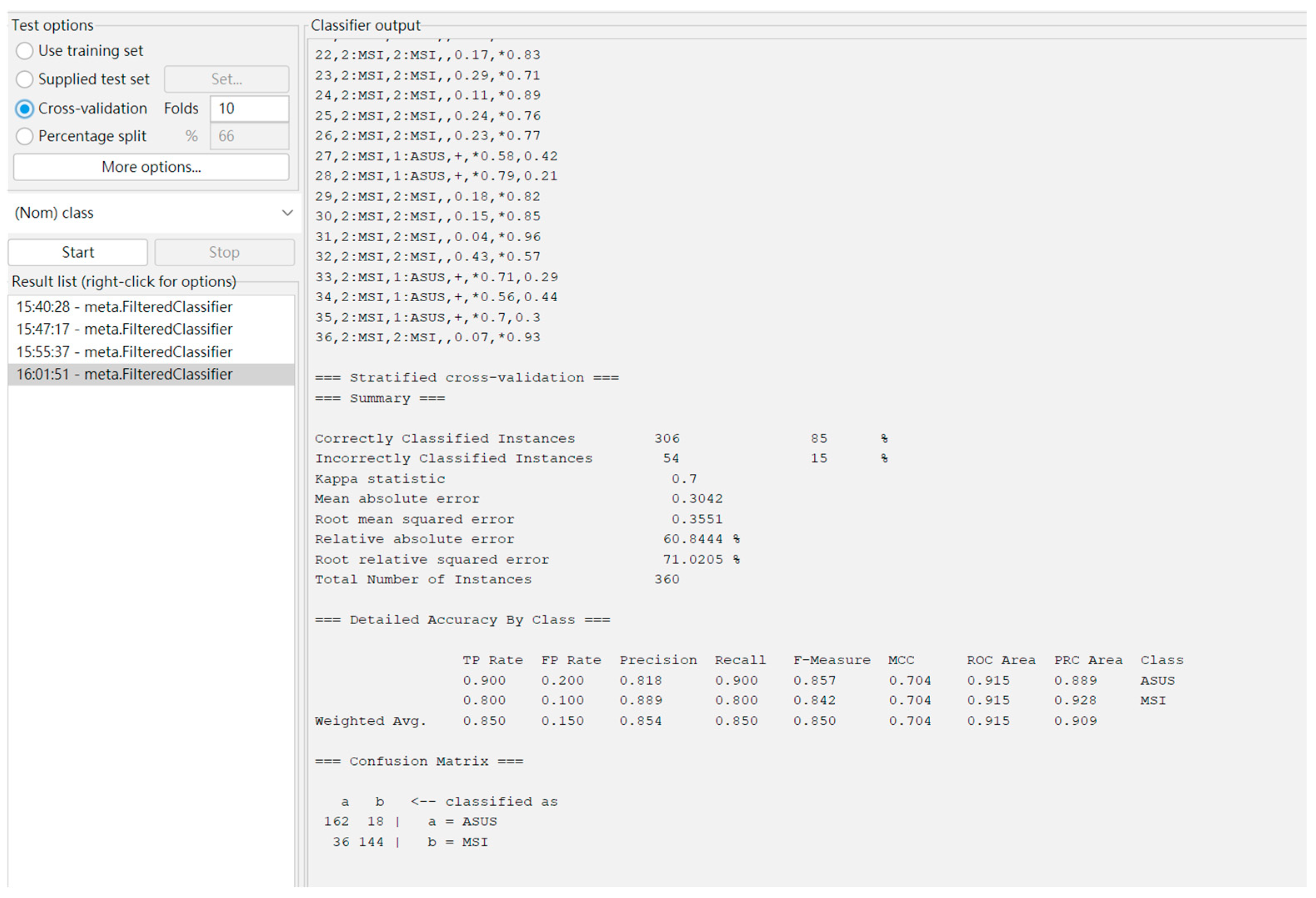Click the === Summary === heading

380,399
